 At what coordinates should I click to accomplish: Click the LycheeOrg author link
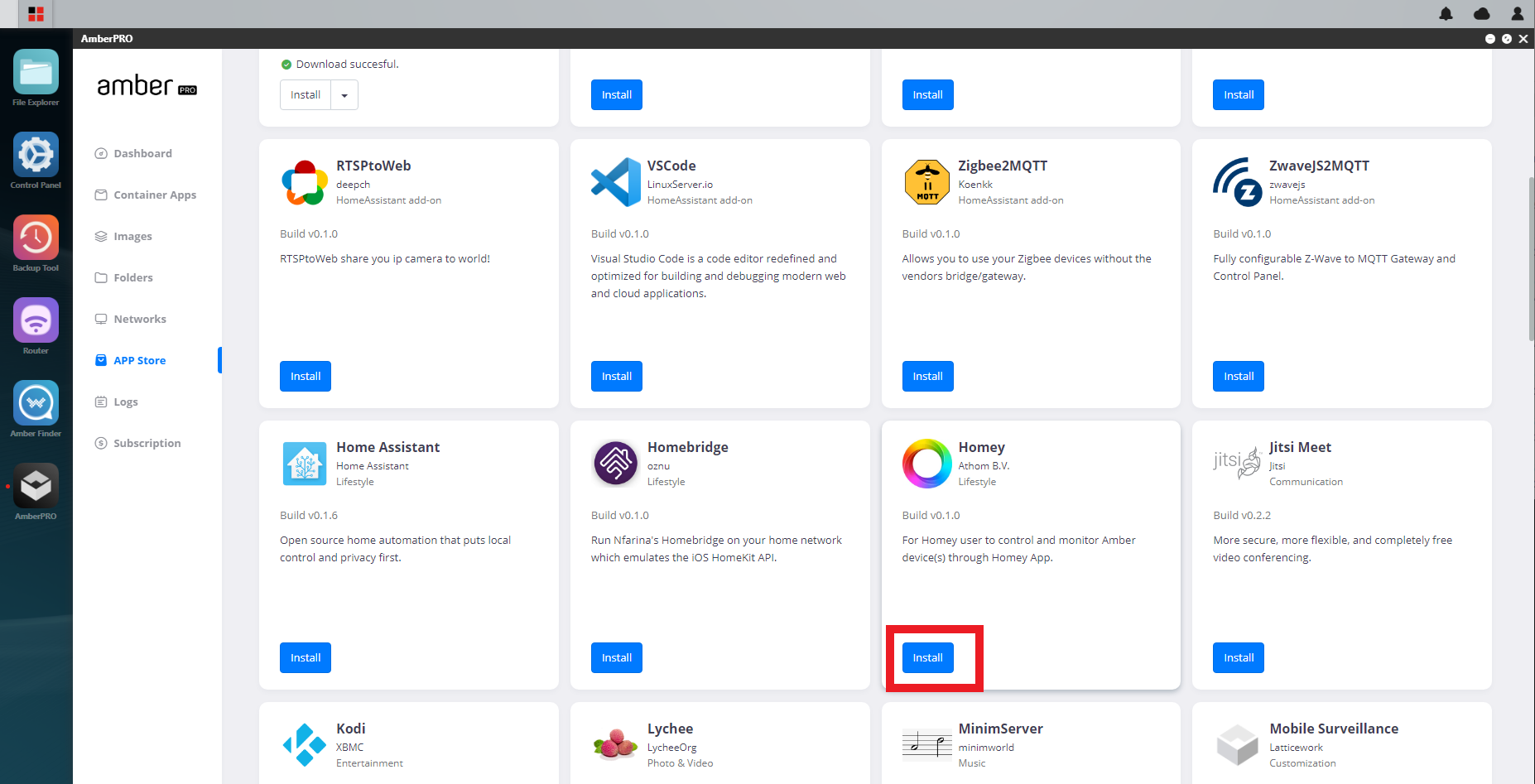point(671,748)
